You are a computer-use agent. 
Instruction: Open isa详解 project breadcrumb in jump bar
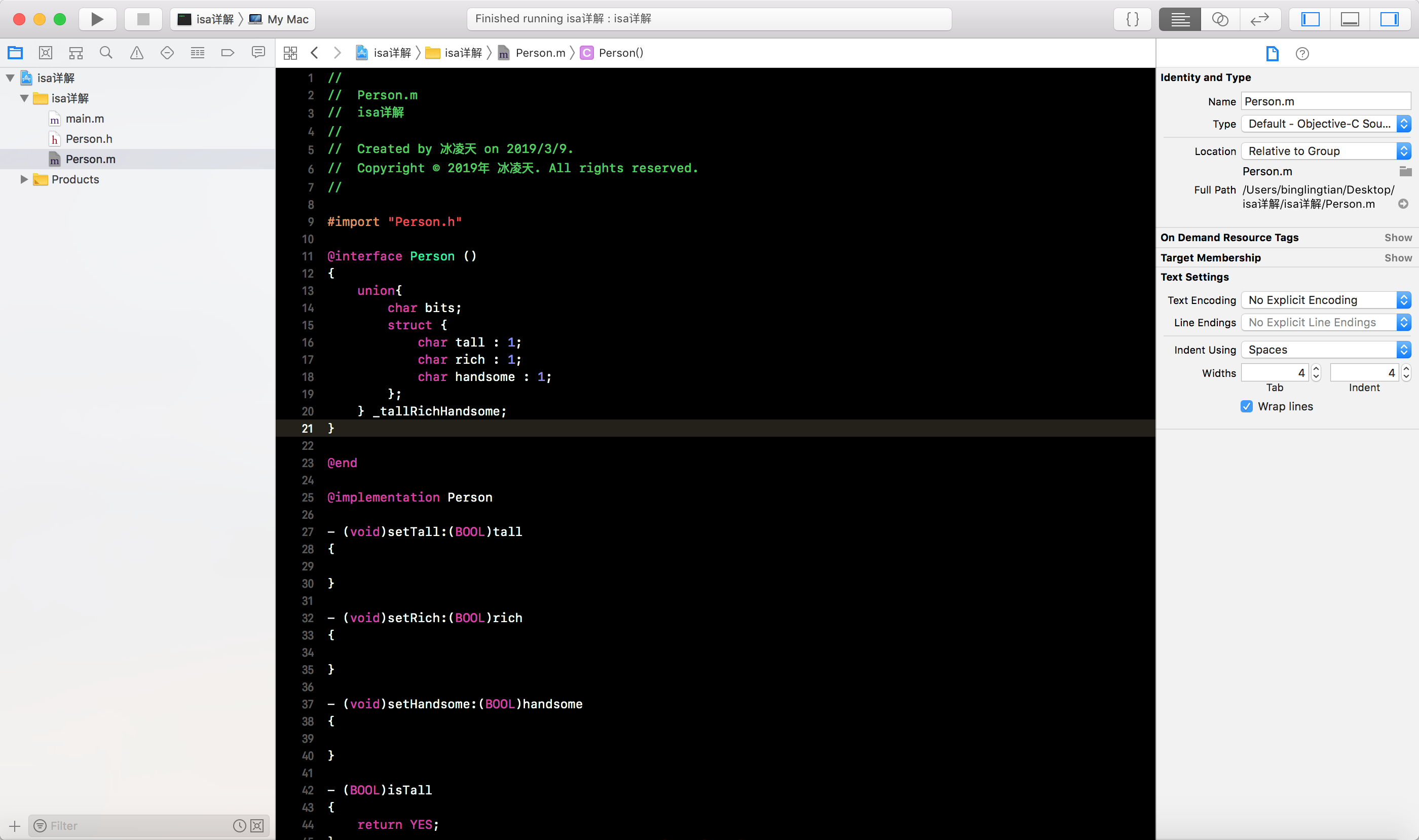tap(383, 53)
